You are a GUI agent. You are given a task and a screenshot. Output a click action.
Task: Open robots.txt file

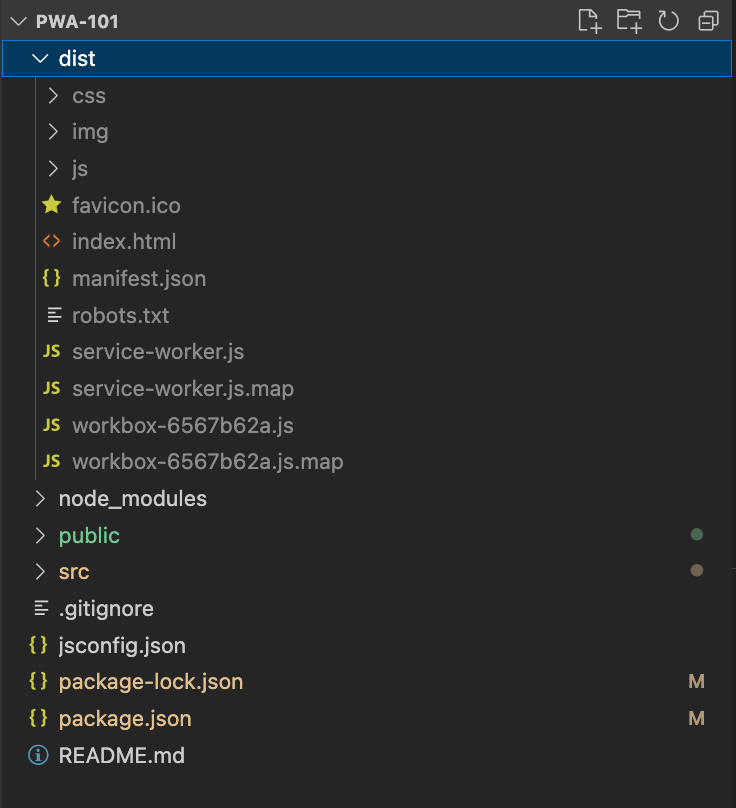(x=120, y=316)
